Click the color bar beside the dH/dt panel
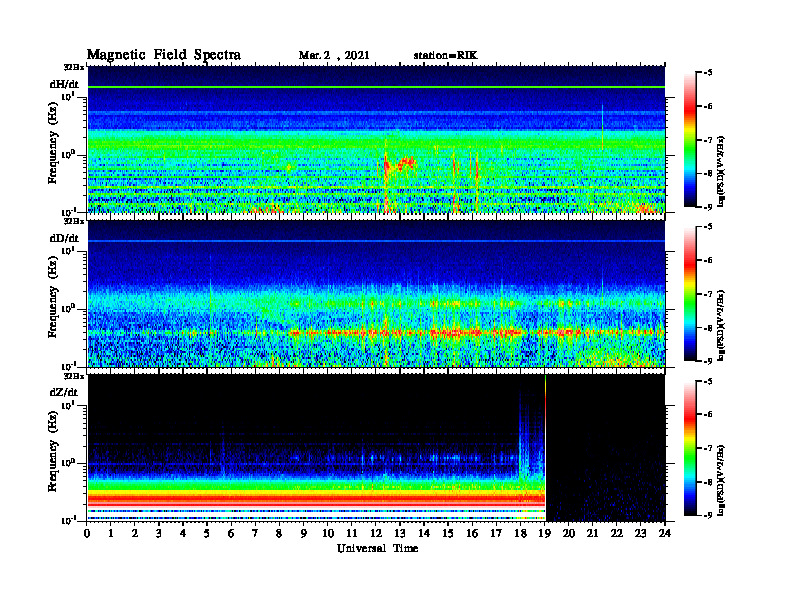The height and width of the screenshot is (612, 792). click(x=690, y=140)
